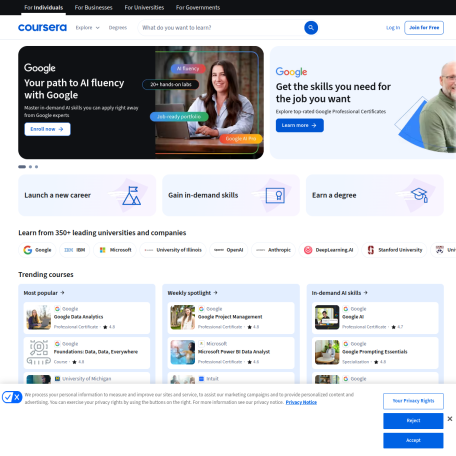Open Foundations: Data, Data, Everywhere course icon
Viewport: 456px width, 456px height.
coord(39,352)
